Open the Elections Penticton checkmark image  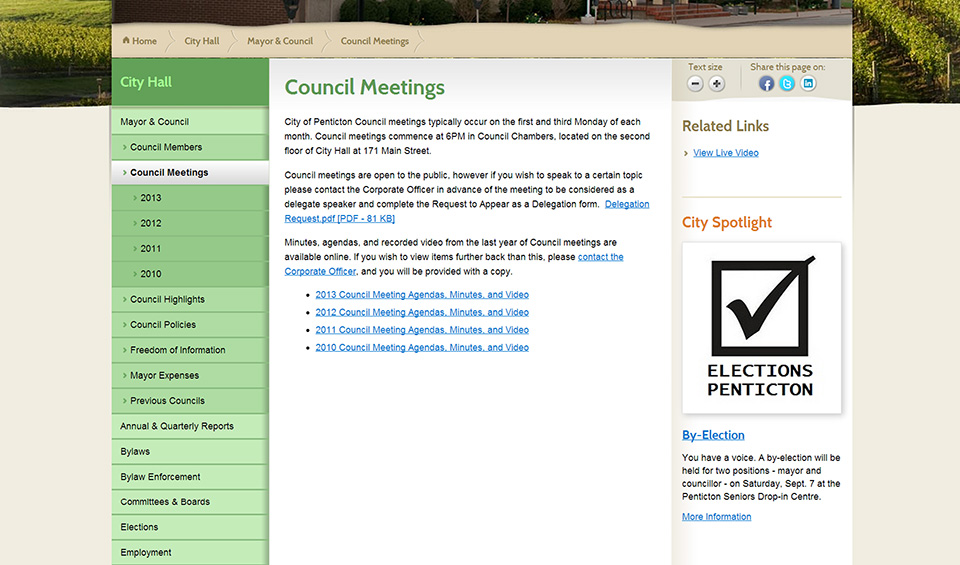click(x=762, y=327)
